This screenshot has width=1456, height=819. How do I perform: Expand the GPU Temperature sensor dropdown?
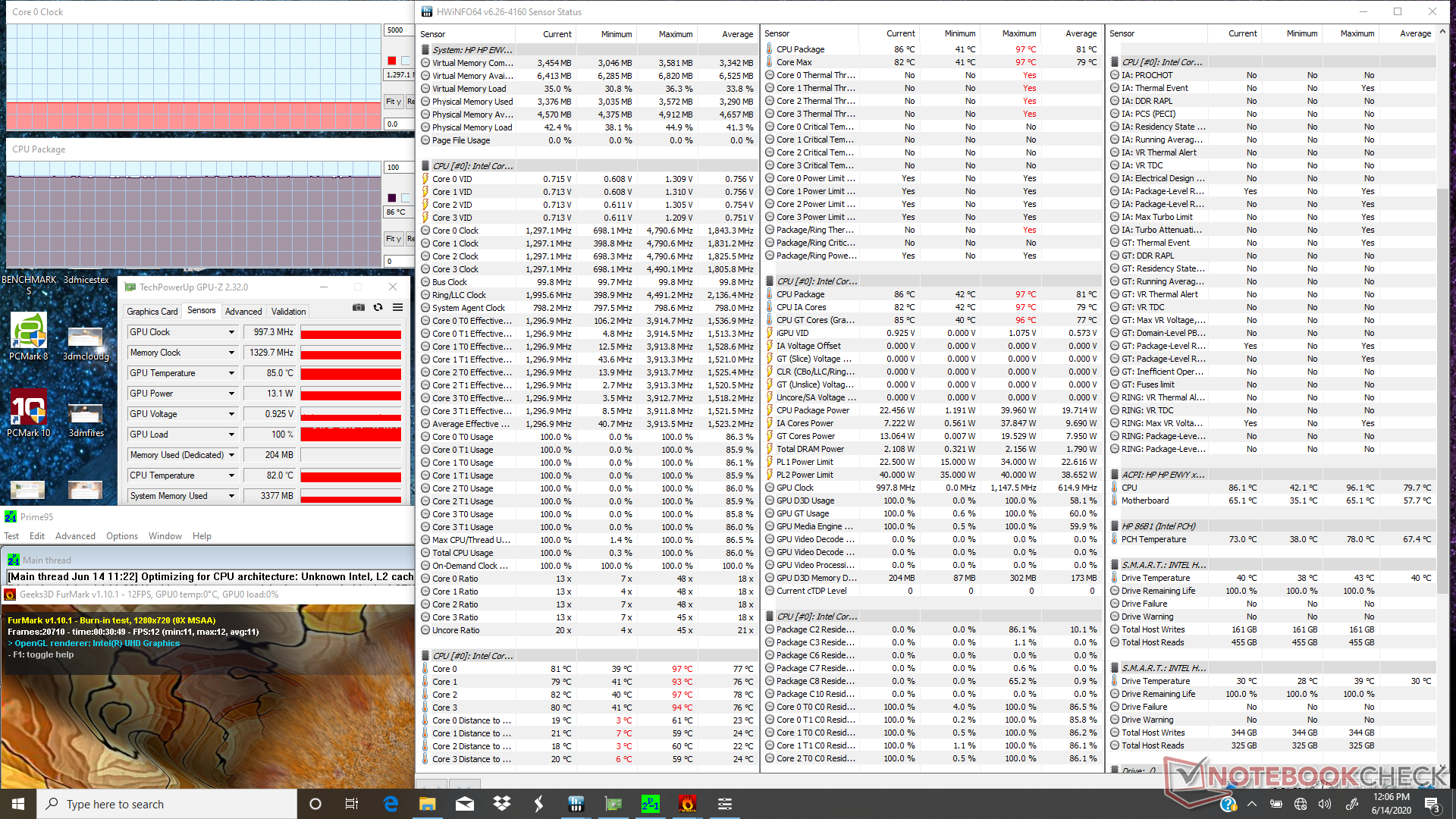[x=231, y=373]
